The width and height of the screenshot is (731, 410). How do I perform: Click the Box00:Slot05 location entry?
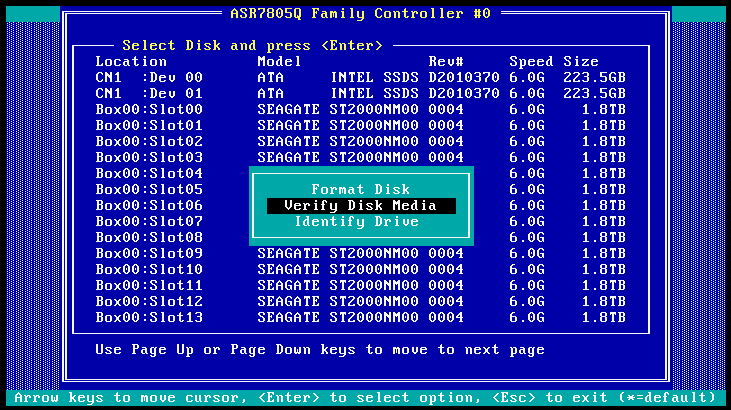coord(149,189)
